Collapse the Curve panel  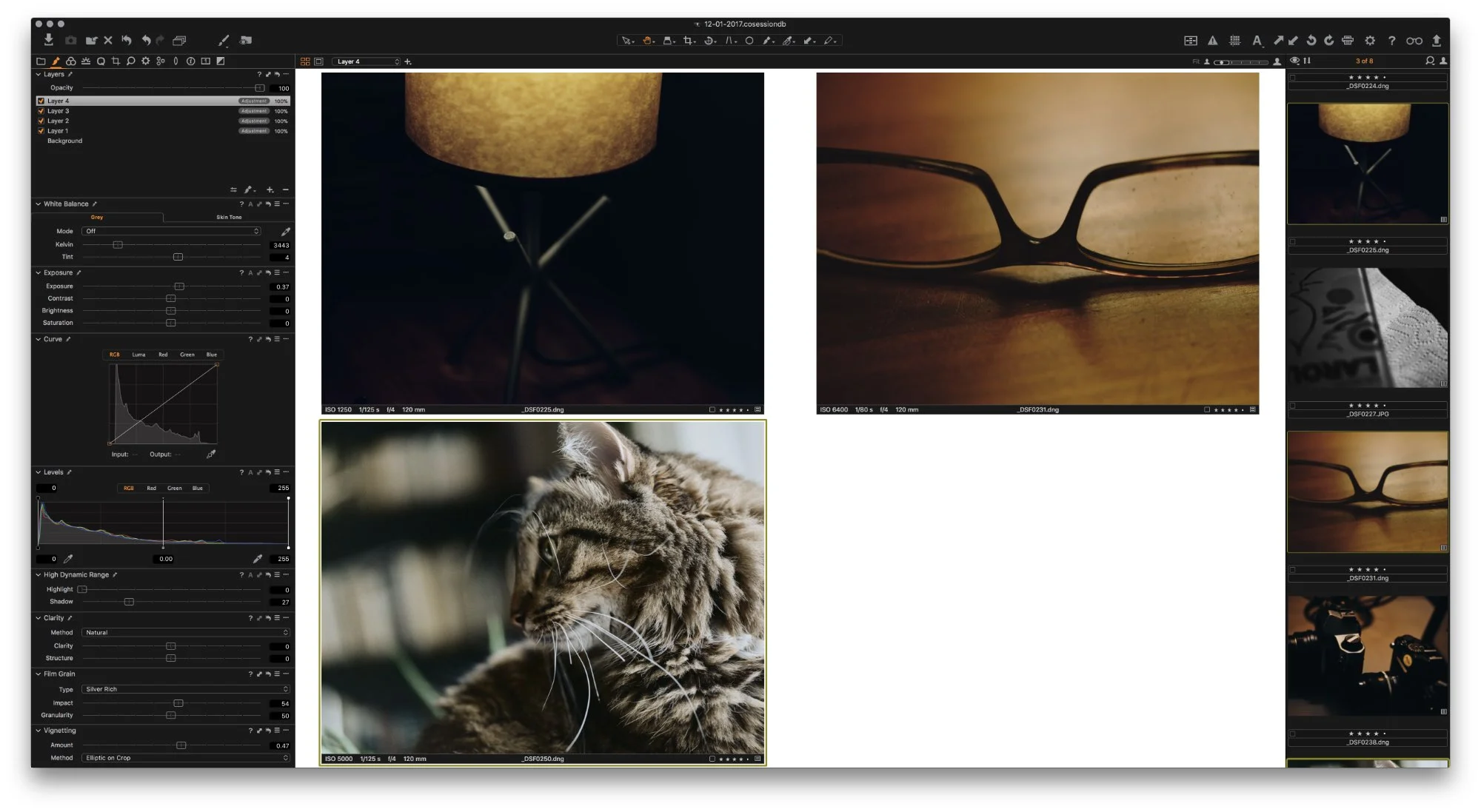(39, 339)
